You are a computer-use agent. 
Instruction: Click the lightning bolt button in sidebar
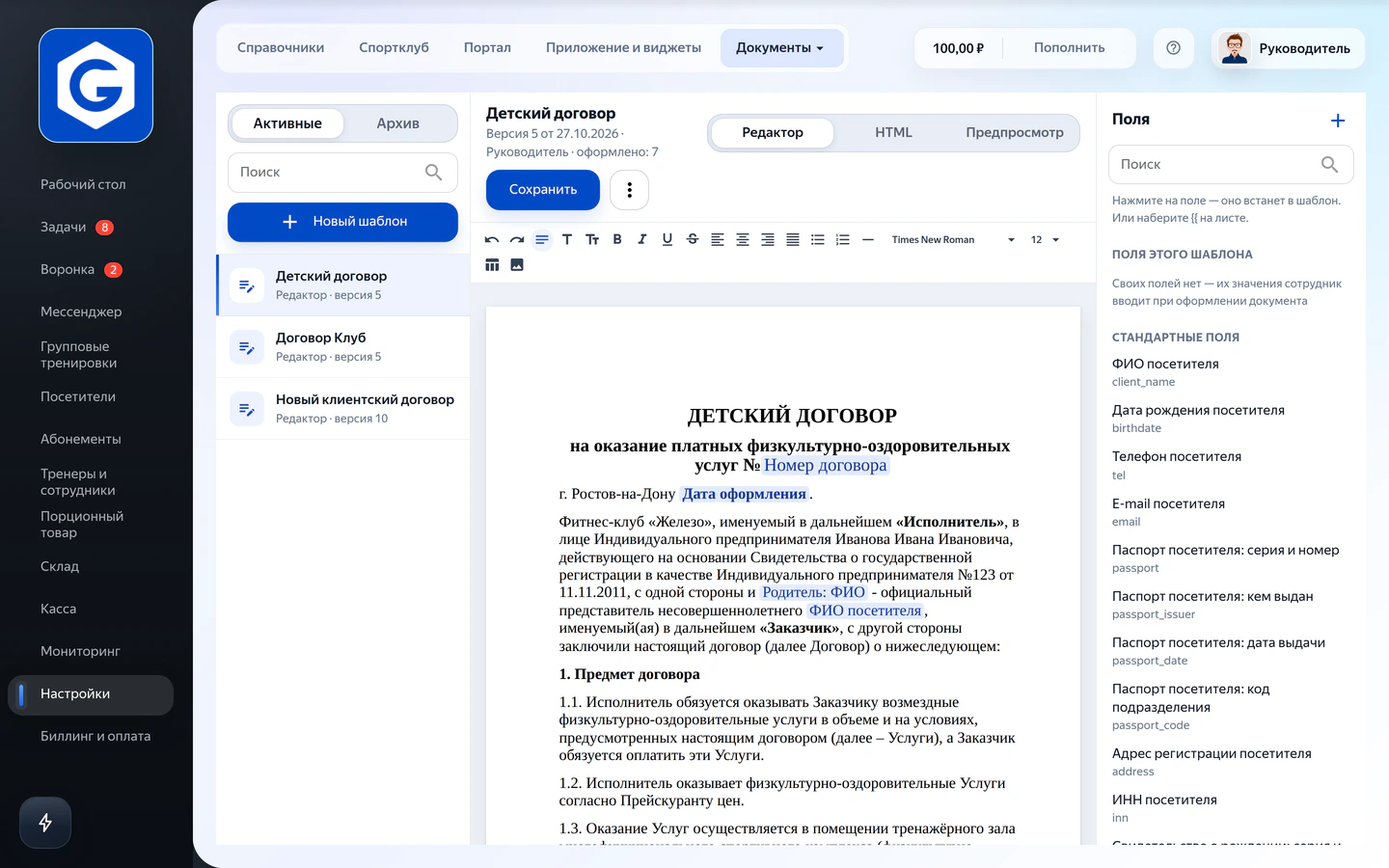[45, 823]
